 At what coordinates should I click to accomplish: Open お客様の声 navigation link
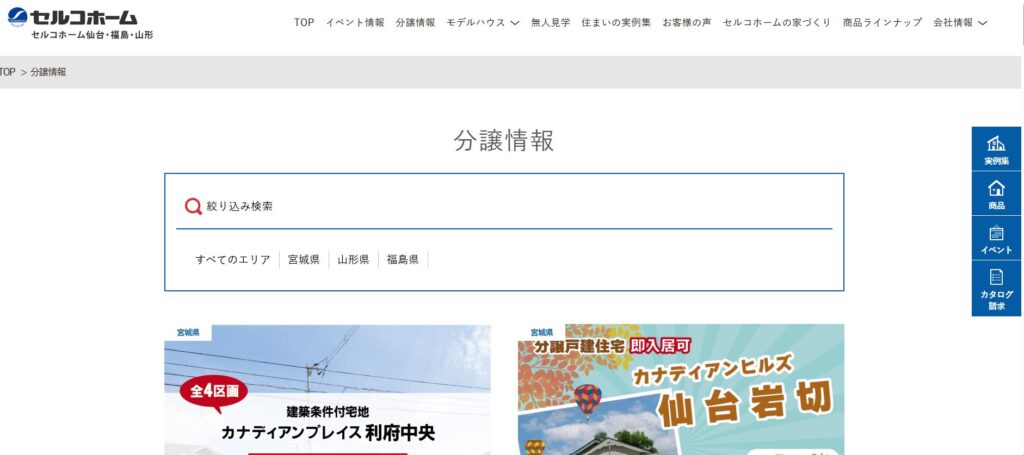[x=686, y=23]
